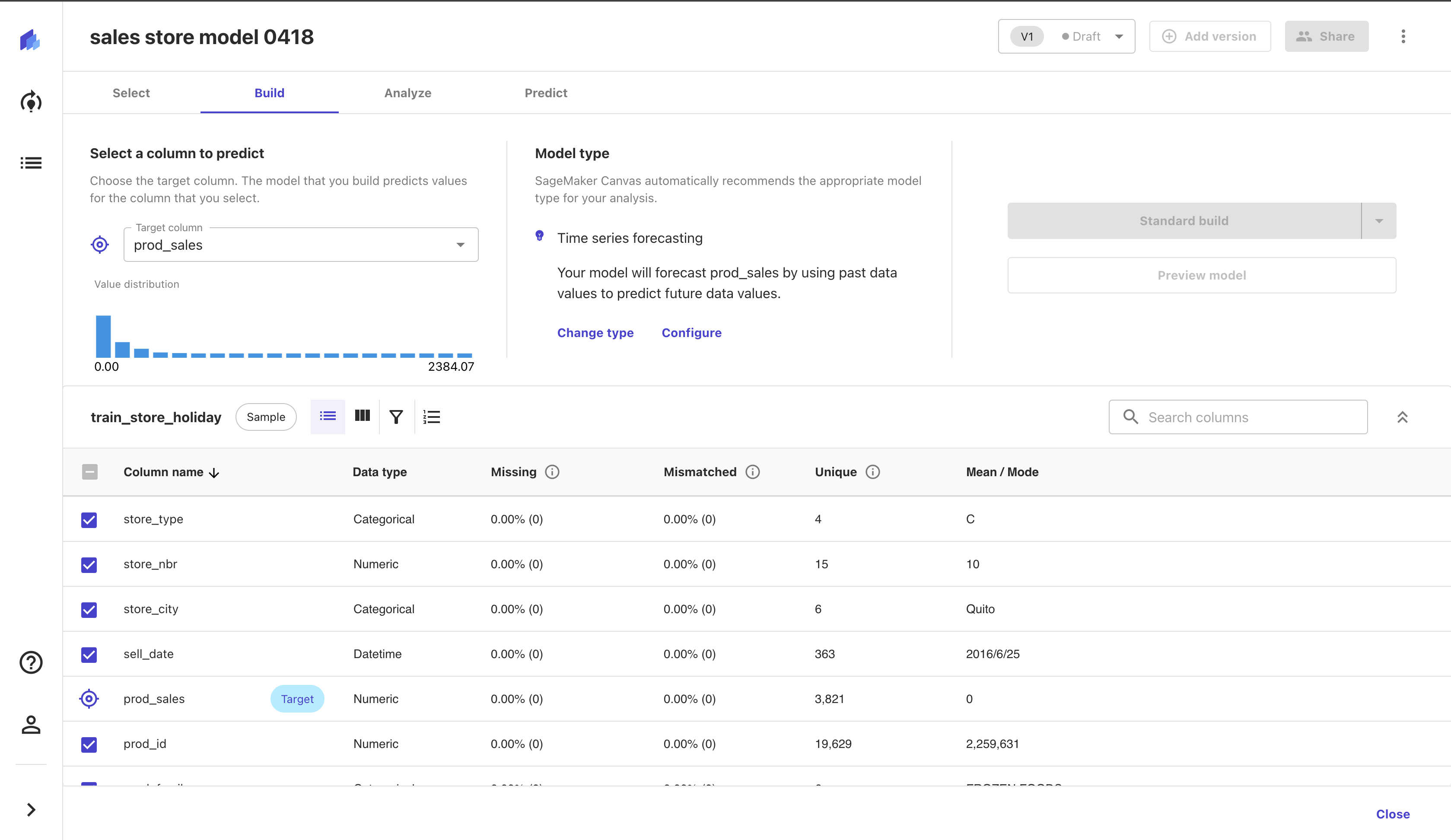1451x840 pixels.
Task: Click the SageMaker Canvas logo icon
Action: [x=30, y=39]
